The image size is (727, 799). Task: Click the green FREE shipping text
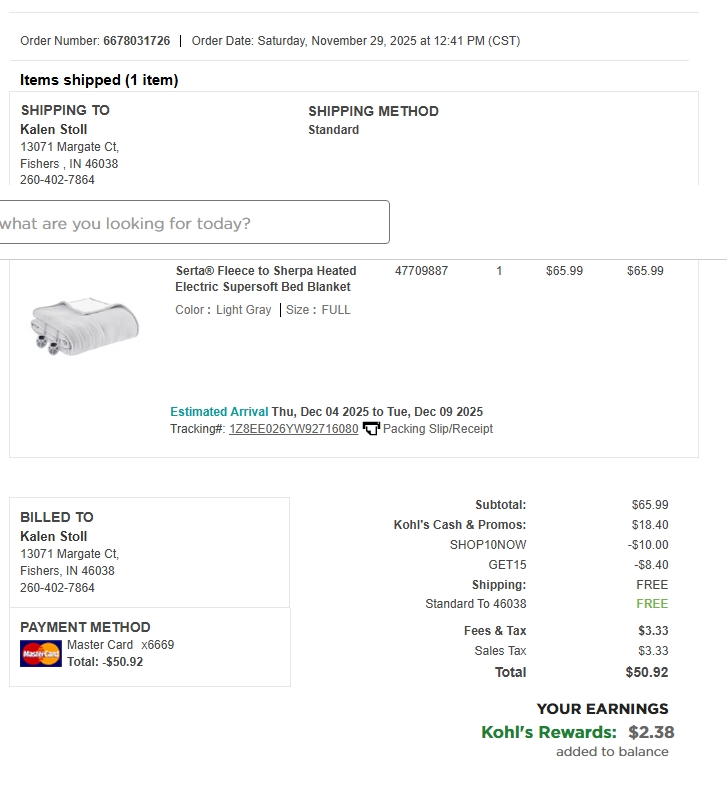(x=652, y=604)
